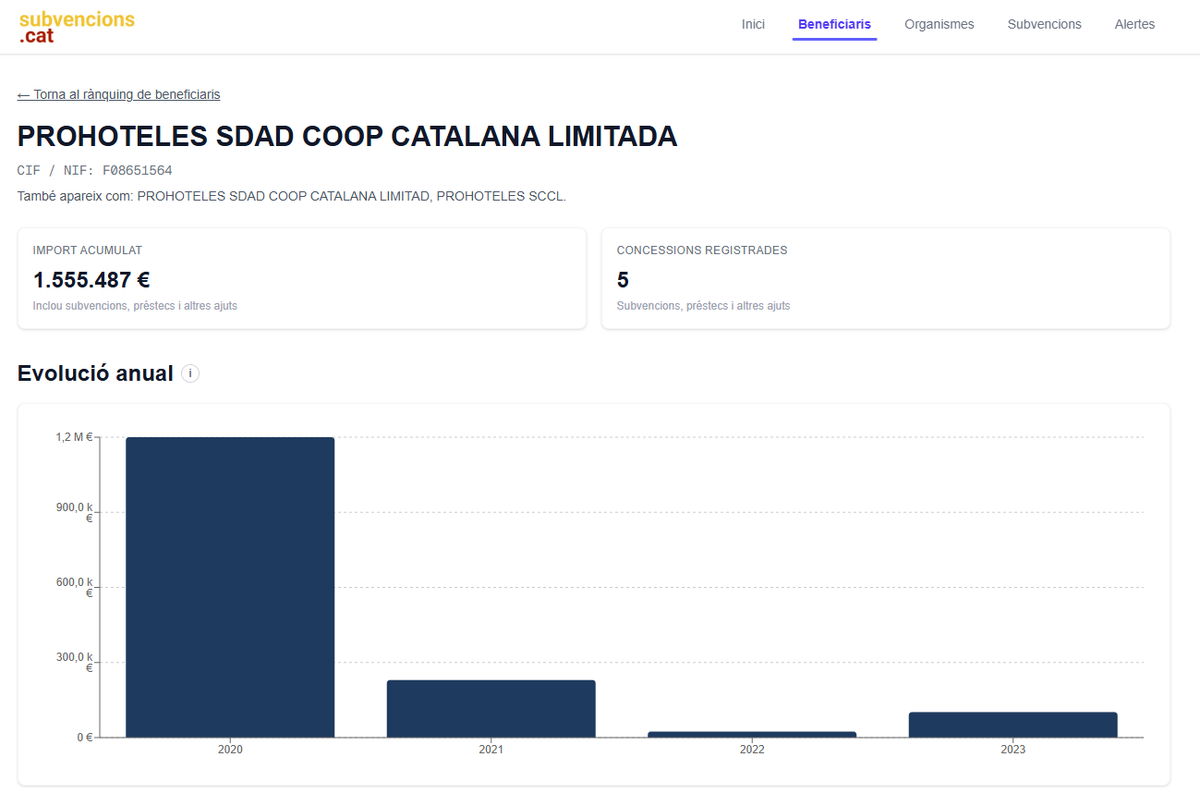
Task: Click the 2020 bar in the chart
Action: 230,587
